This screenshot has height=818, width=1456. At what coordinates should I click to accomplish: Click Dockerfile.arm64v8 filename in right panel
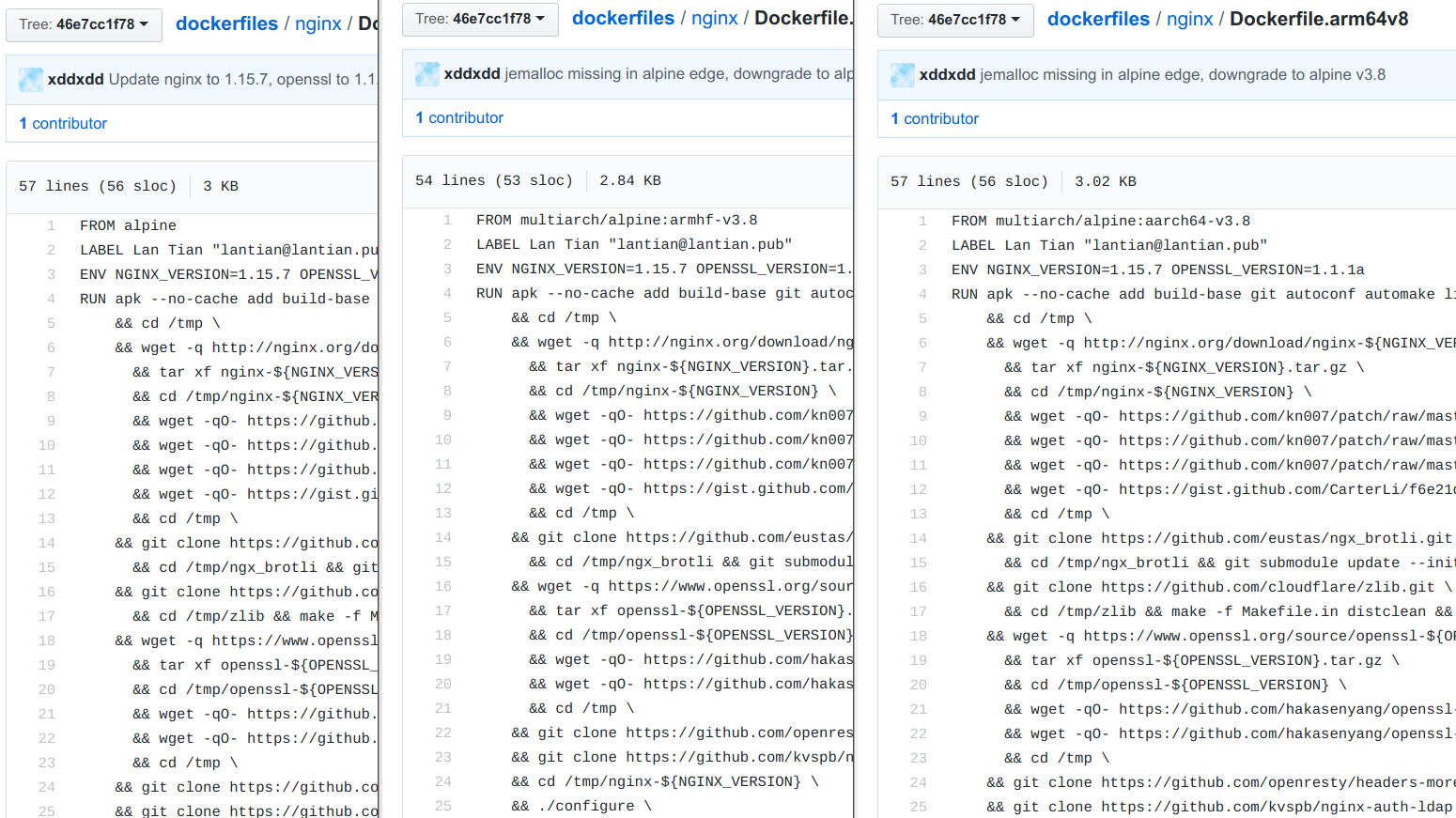tap(1319, 19)
